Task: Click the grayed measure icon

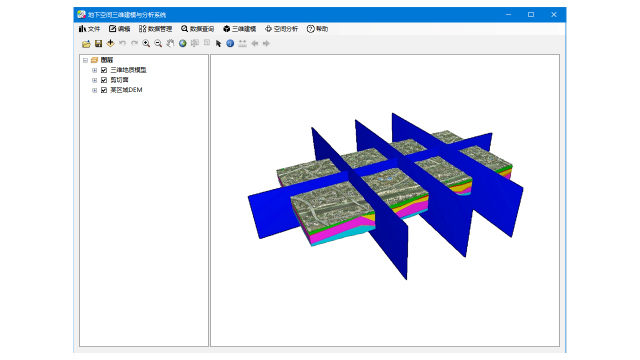Action: 242,43
